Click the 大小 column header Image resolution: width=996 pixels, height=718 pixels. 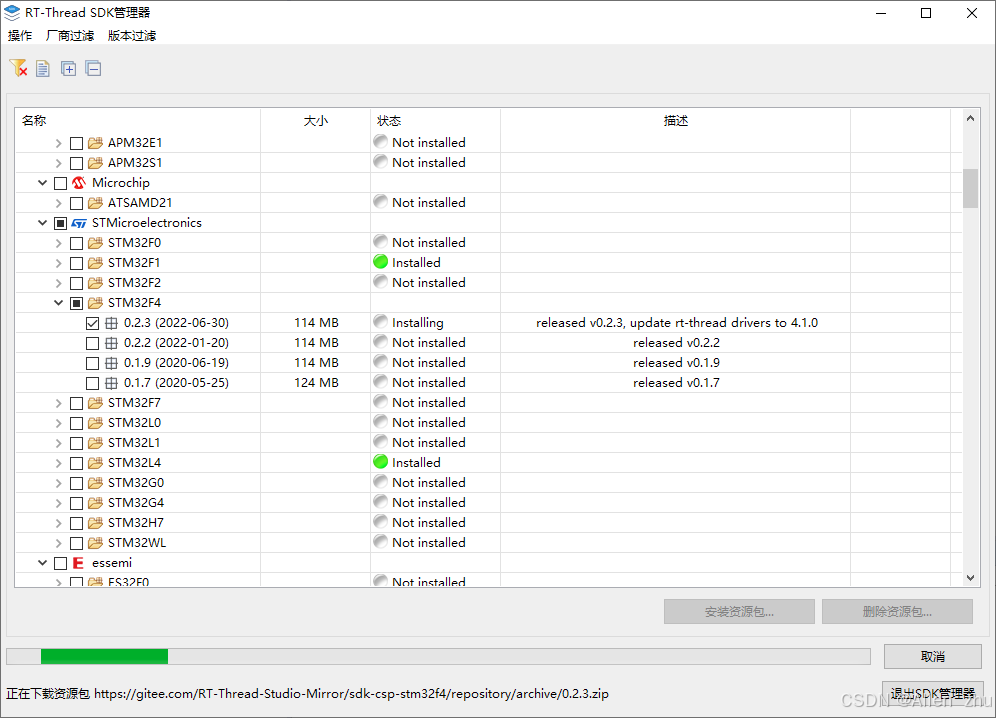(x=316, y=121)
